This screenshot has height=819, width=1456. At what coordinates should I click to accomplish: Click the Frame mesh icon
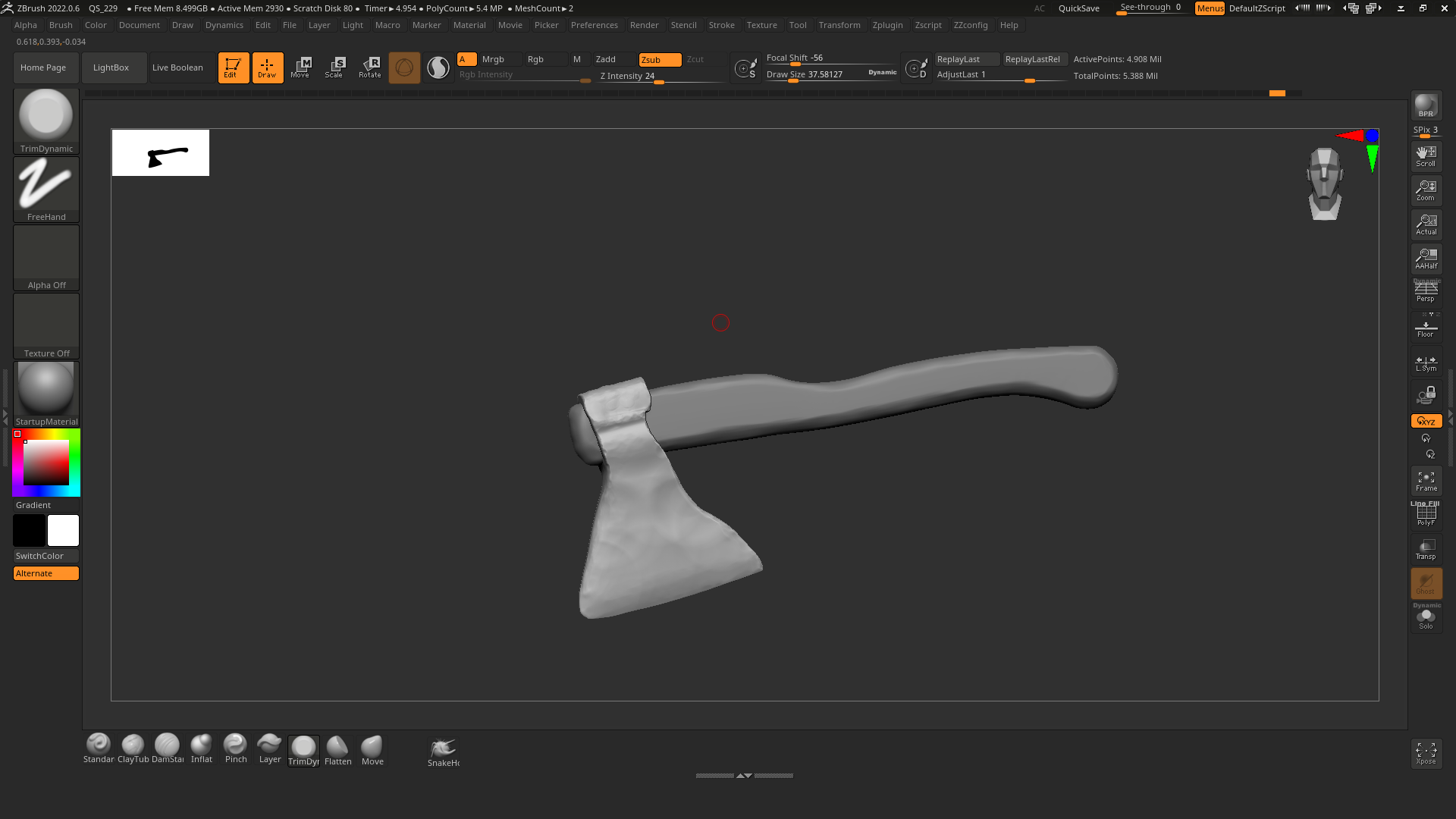[1426, 481]
